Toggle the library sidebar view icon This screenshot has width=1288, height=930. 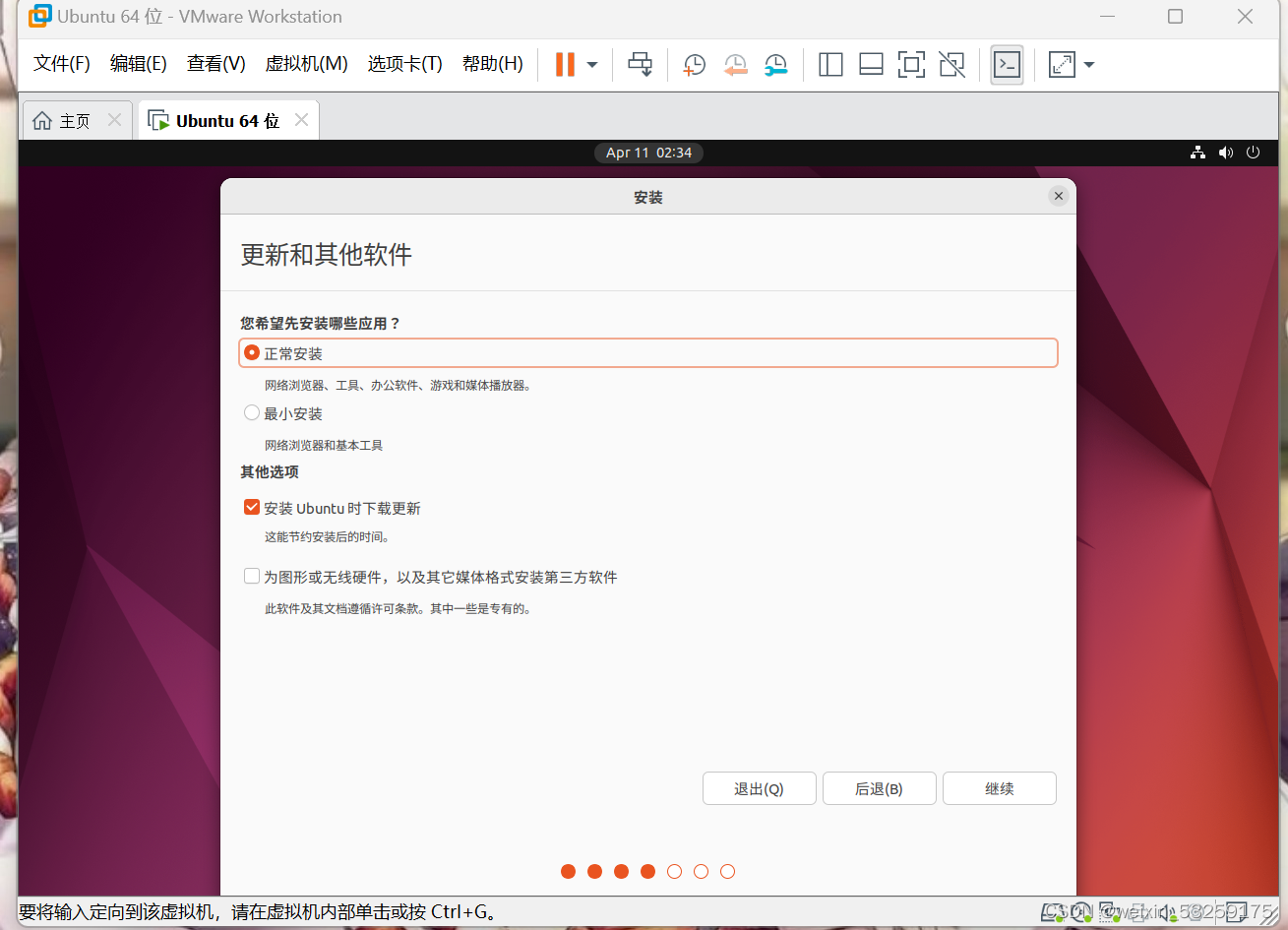(x=830, y=65)
